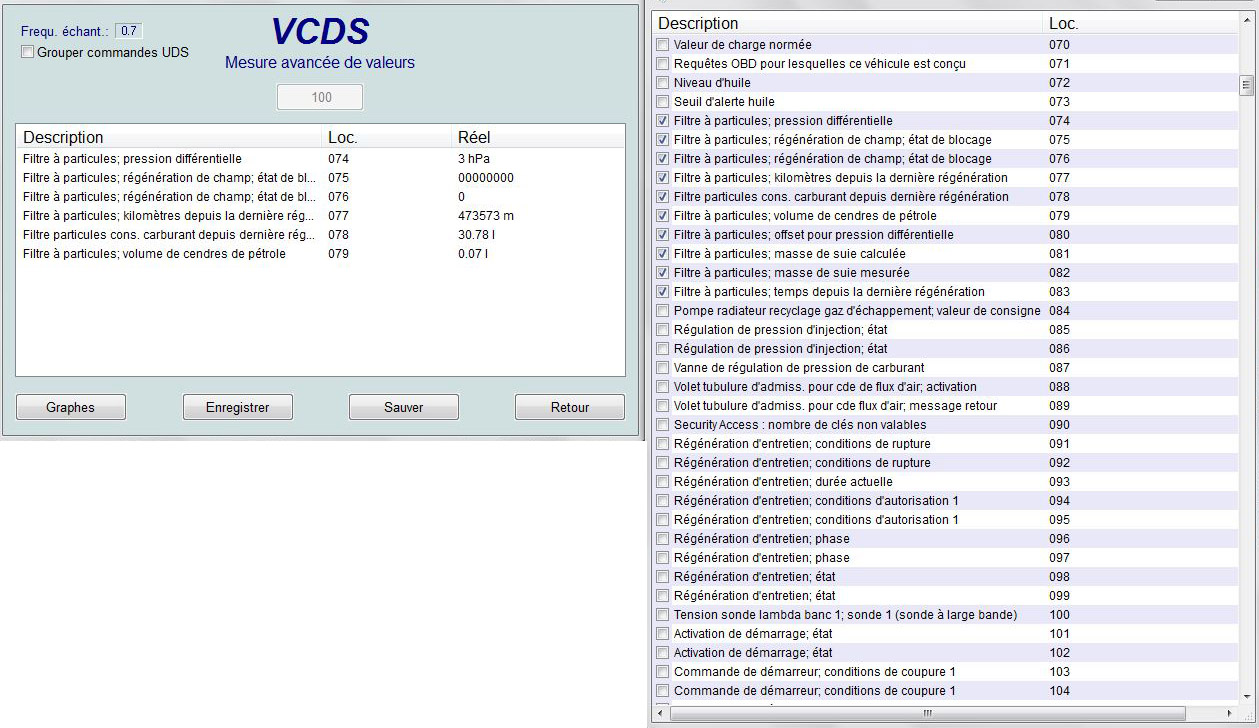Click the Sauver button
Image resolution: width=1259 pixels, height=728 pixels.
403,407
